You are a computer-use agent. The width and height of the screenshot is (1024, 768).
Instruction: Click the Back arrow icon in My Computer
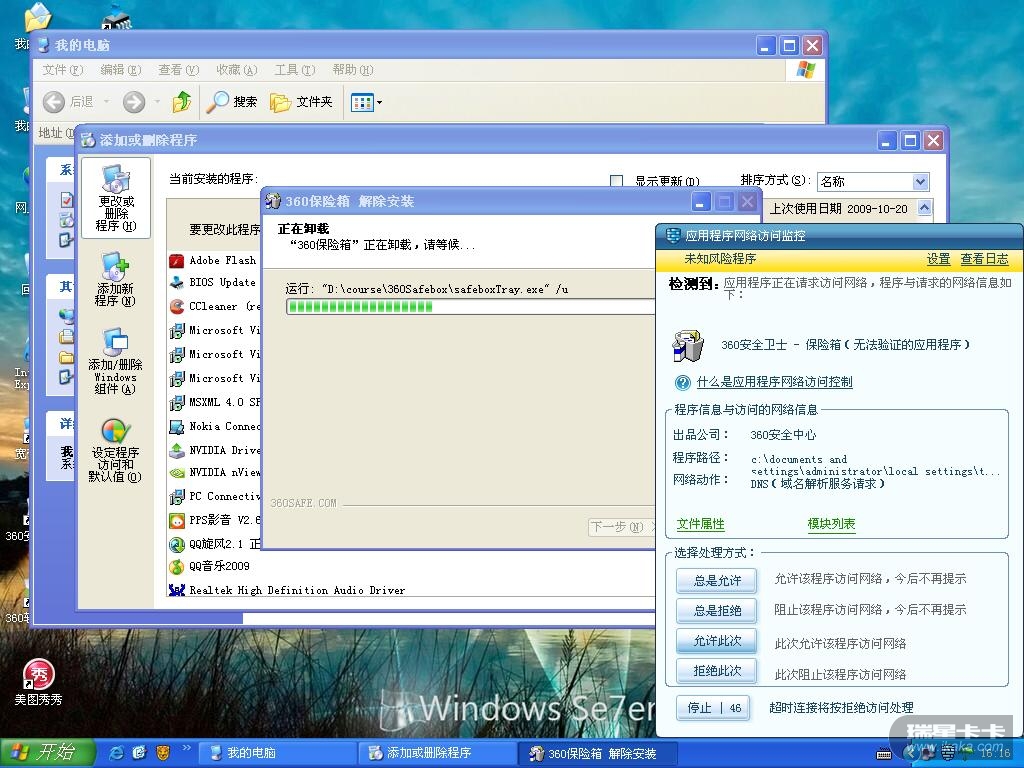pos(54,102)
